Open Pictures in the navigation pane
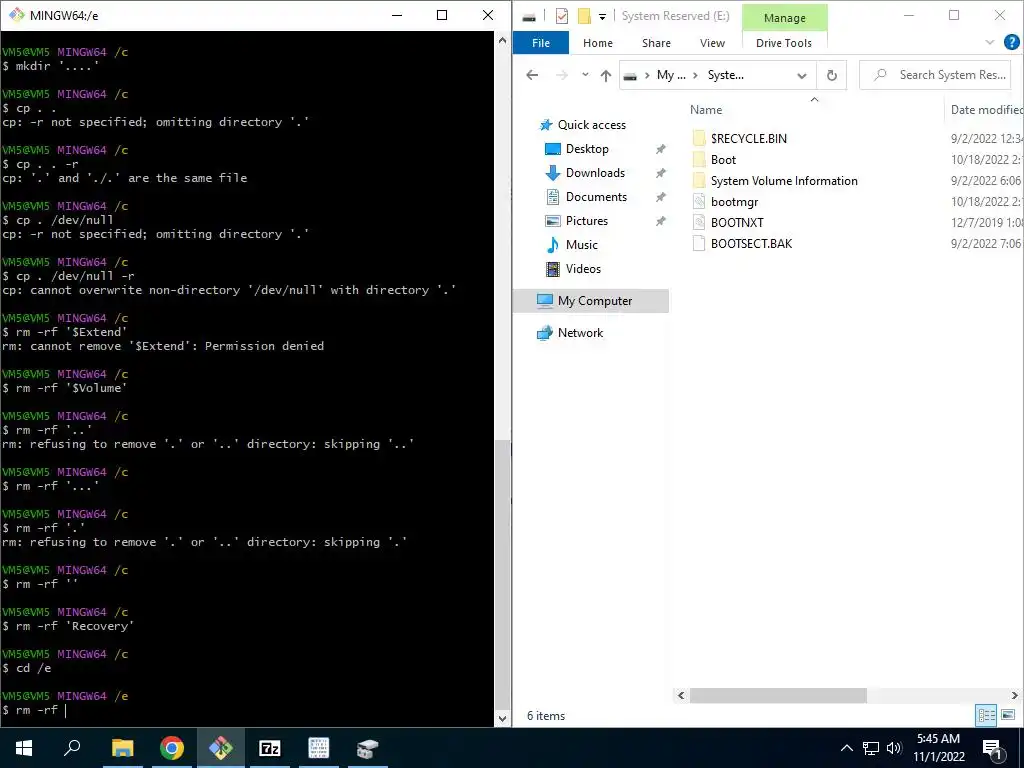This screenshot has width=1024, height=768. click(x=586, y=221)
